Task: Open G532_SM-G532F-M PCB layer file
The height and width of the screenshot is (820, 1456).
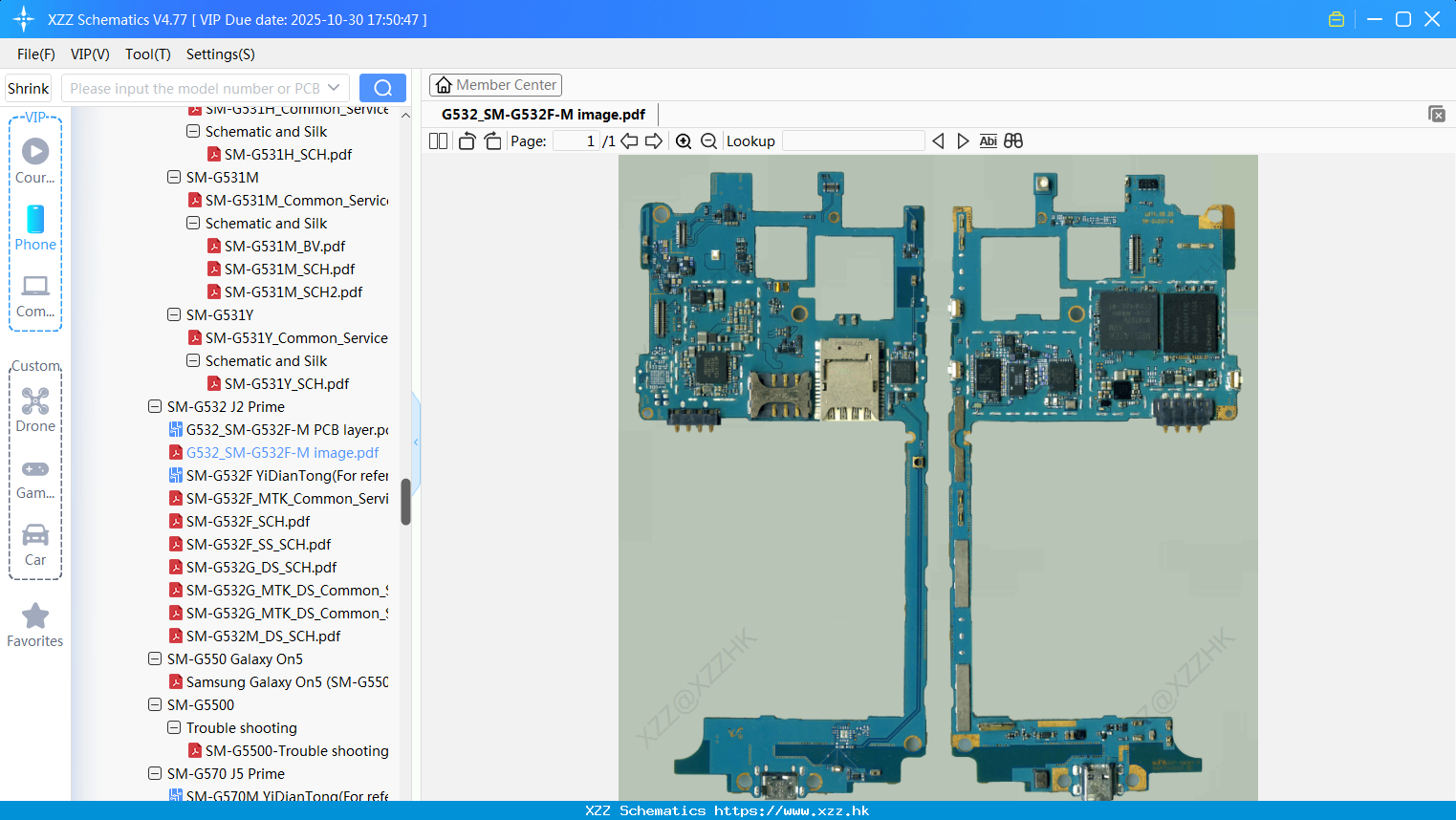Action: (287, 430)
